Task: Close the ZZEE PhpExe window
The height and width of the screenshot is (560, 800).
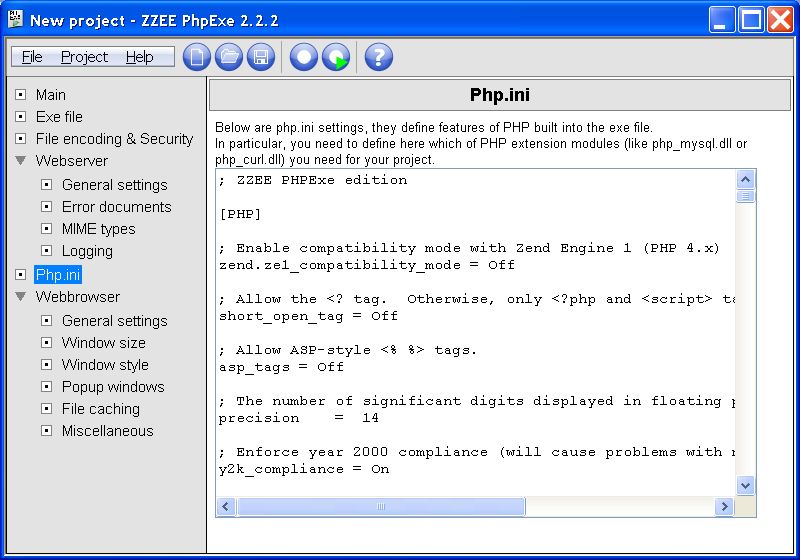Action: [781, 19]
